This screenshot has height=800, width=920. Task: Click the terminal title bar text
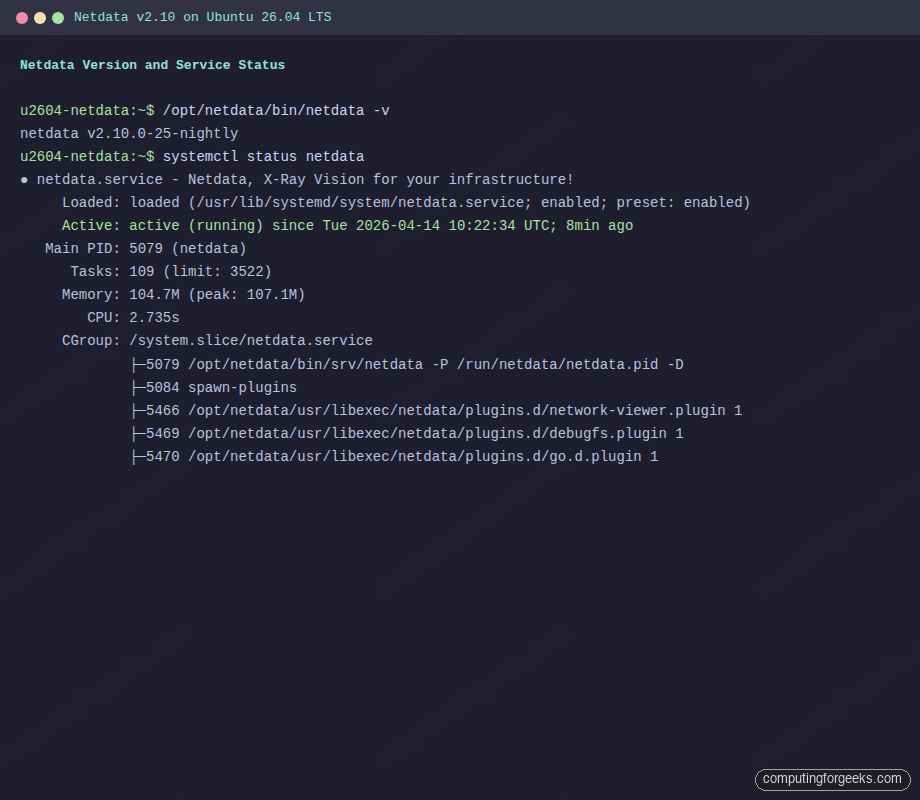205,17
